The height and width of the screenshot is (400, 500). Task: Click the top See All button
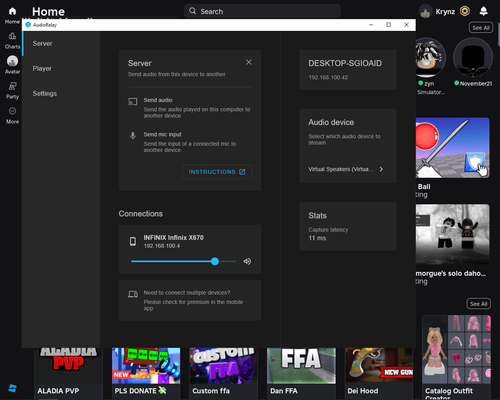coord(481,28)
